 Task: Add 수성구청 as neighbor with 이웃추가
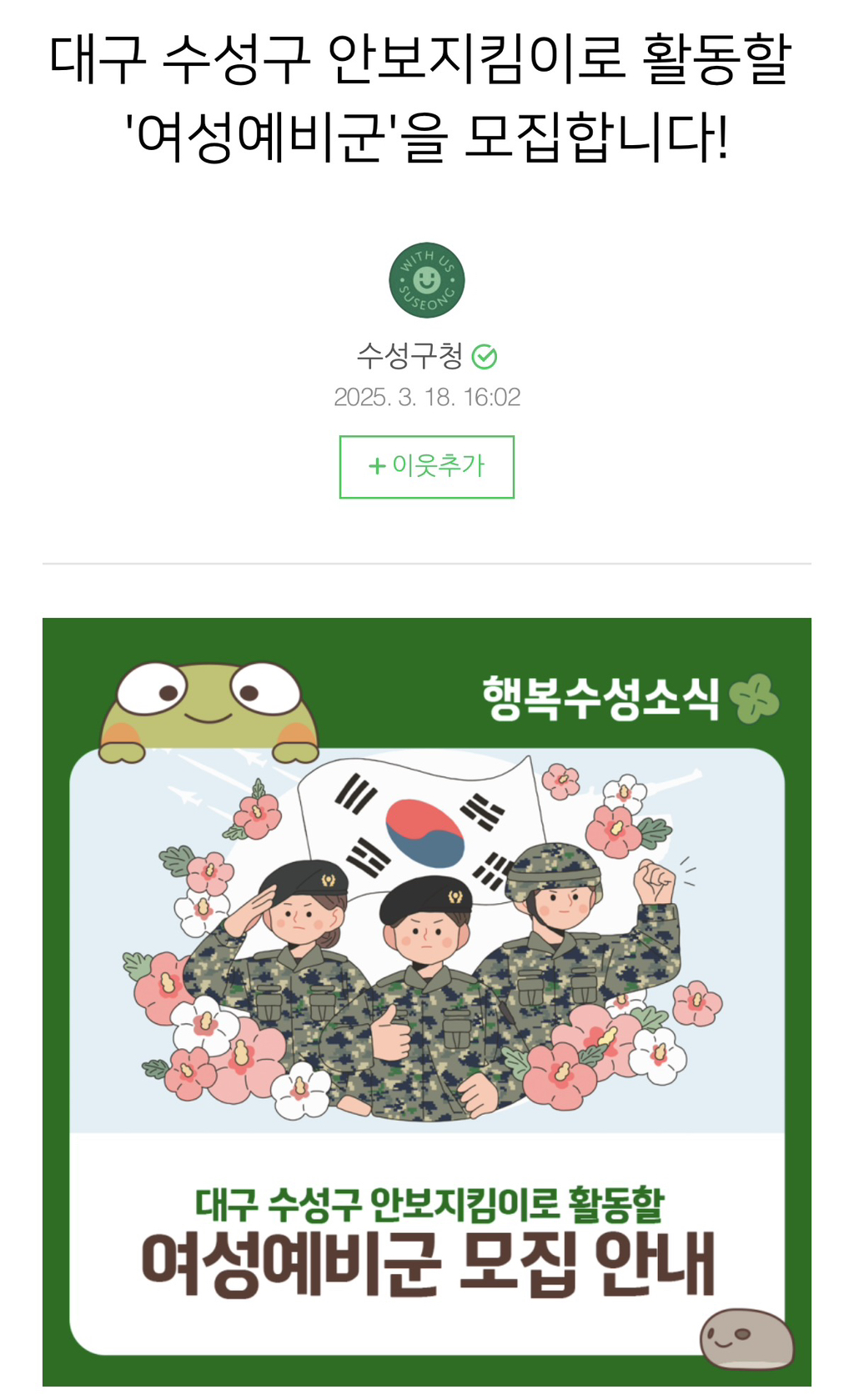[x=426, y=467]
